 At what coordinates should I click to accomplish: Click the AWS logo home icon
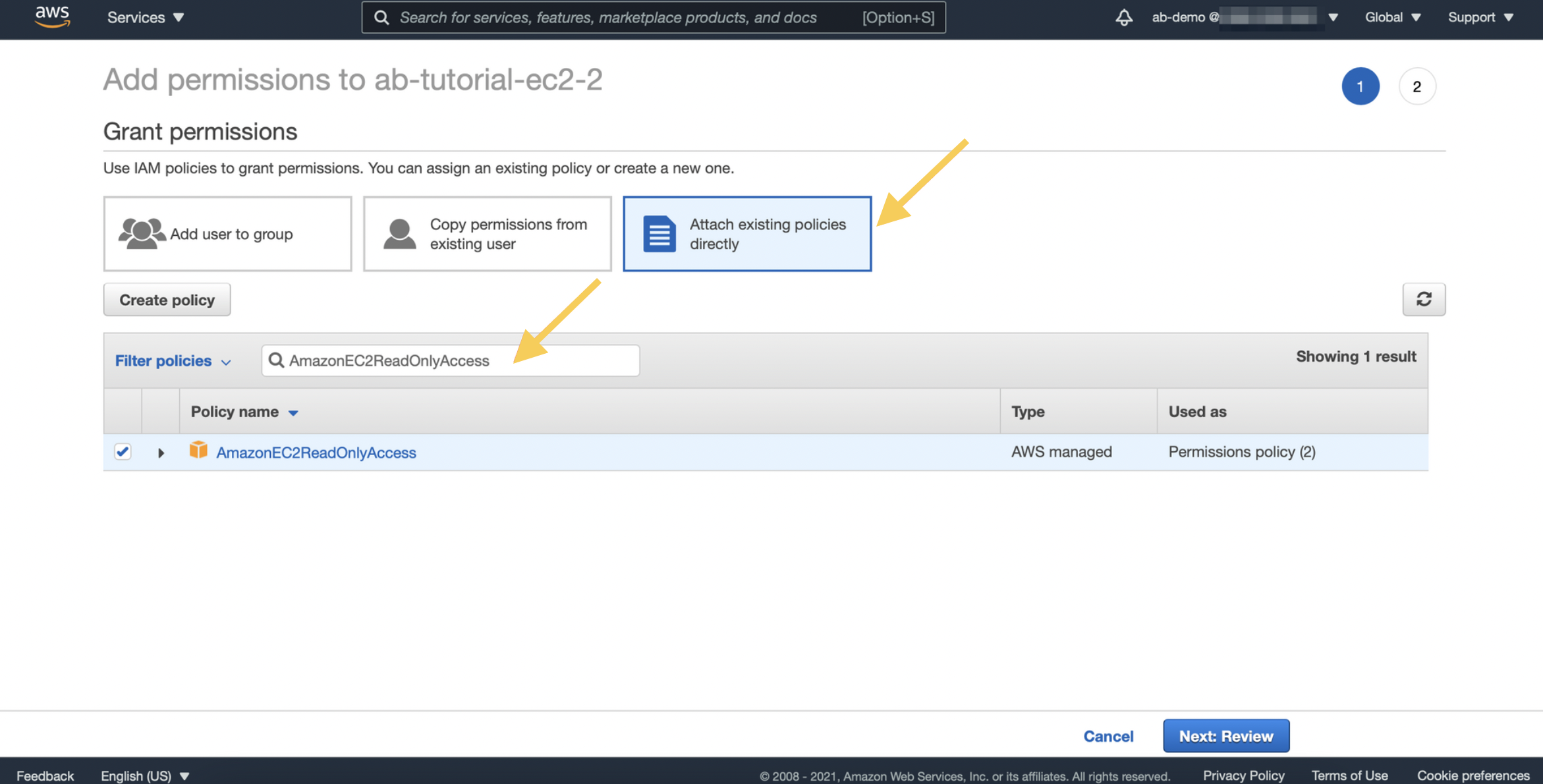(52, 16)
